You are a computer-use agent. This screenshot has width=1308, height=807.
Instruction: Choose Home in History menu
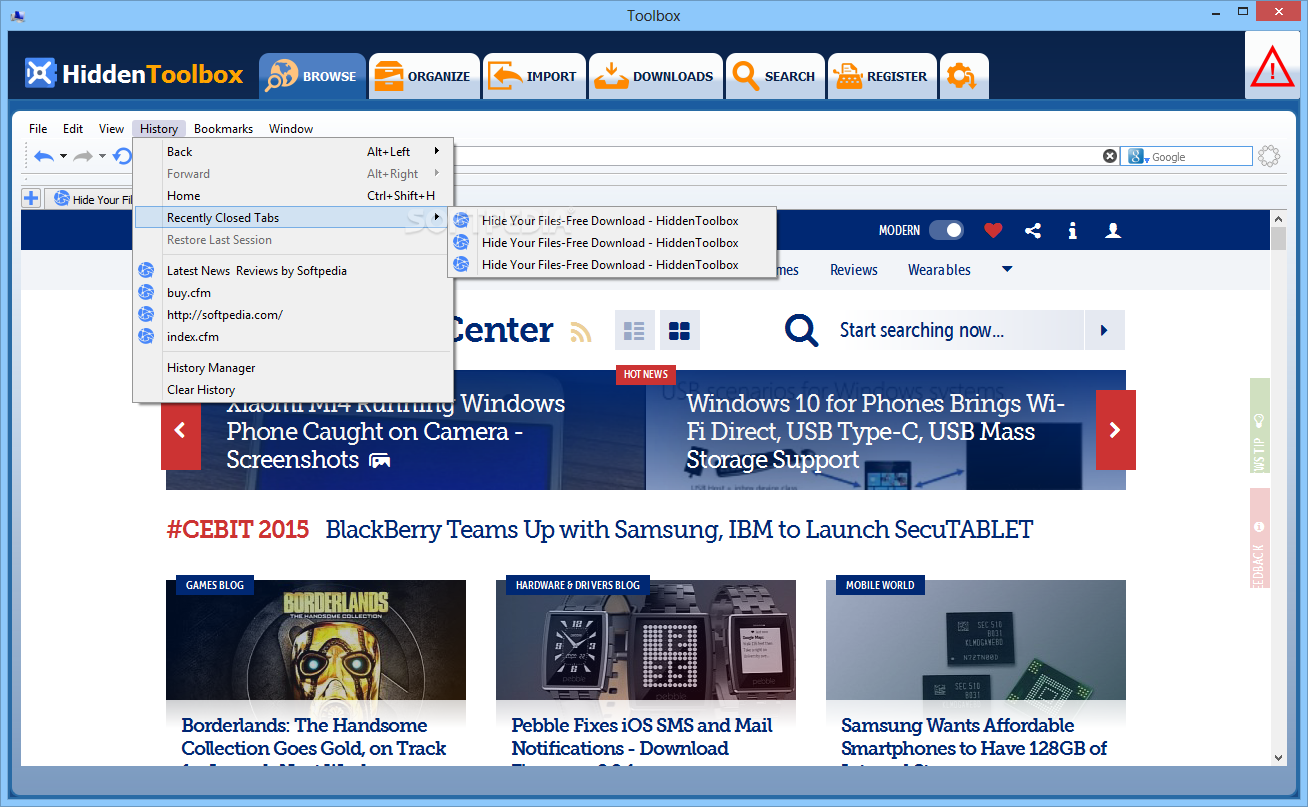tap(294, 196)
